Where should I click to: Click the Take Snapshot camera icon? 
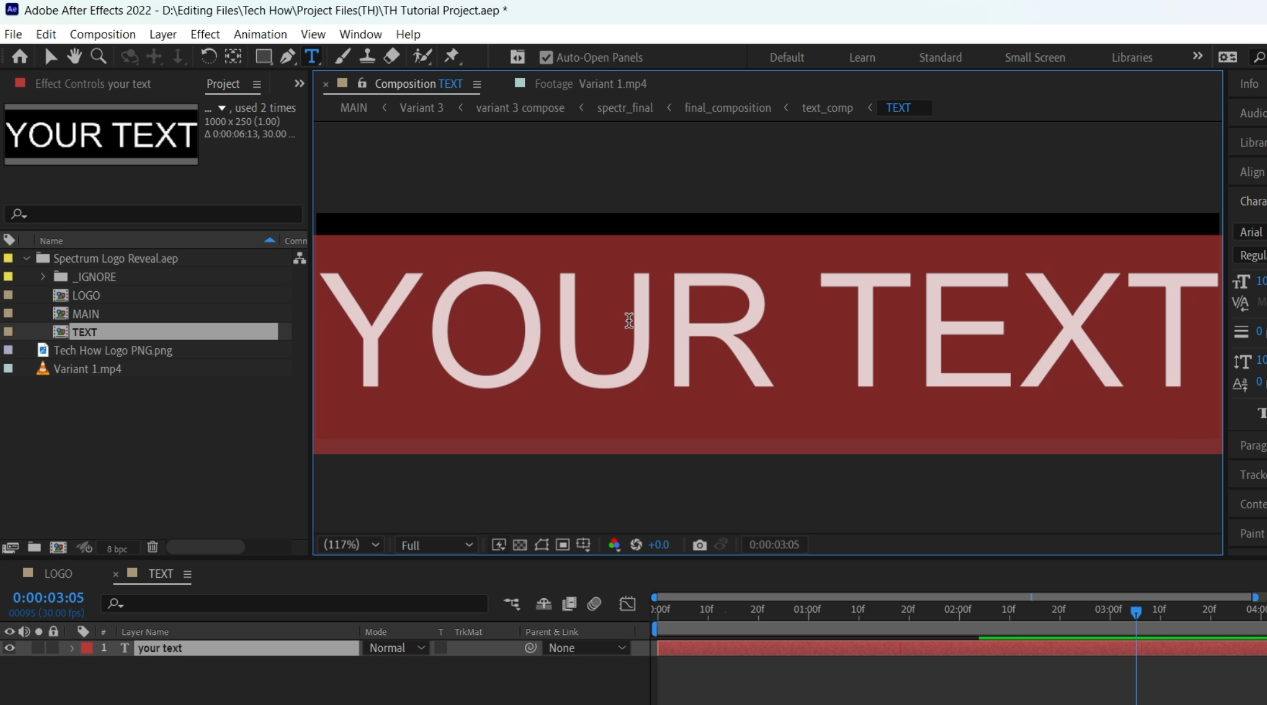coord(699,545)
